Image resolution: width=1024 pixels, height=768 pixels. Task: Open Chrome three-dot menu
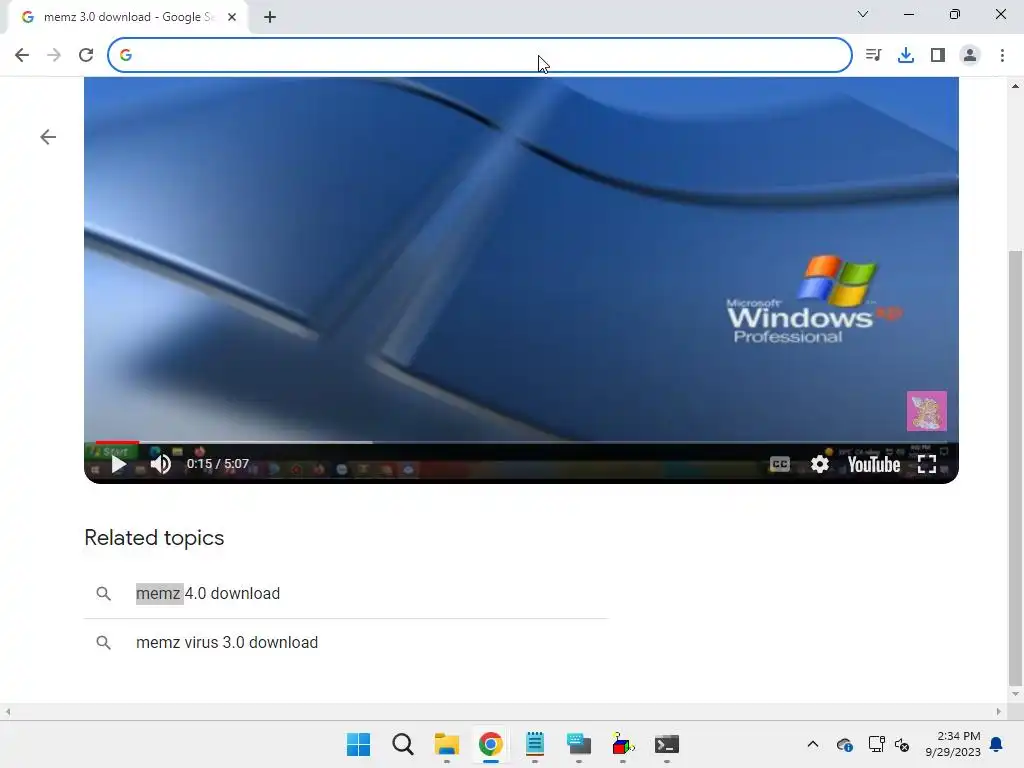tap(1002, 55)
